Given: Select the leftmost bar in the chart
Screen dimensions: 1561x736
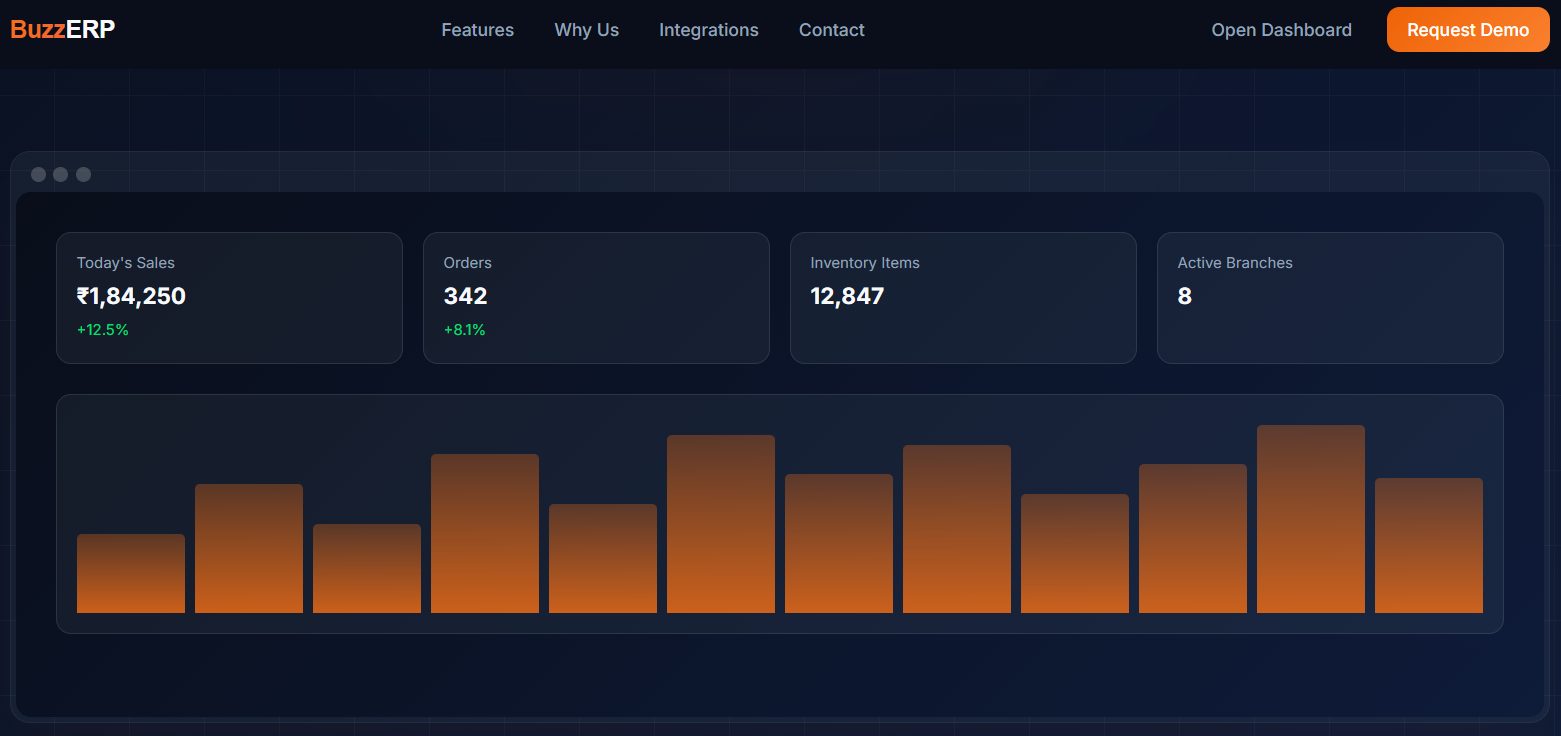Looking at the screenshot, I should click(x=131, y=573).
